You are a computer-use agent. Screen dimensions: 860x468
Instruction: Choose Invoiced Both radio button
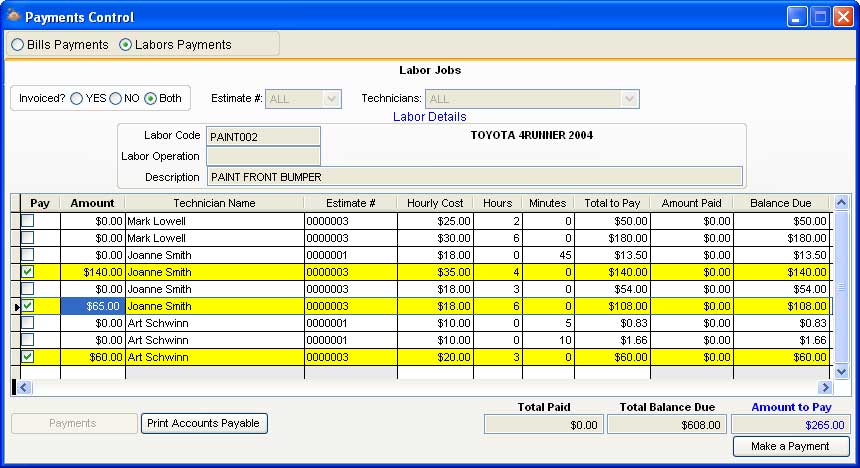[150, 98]
